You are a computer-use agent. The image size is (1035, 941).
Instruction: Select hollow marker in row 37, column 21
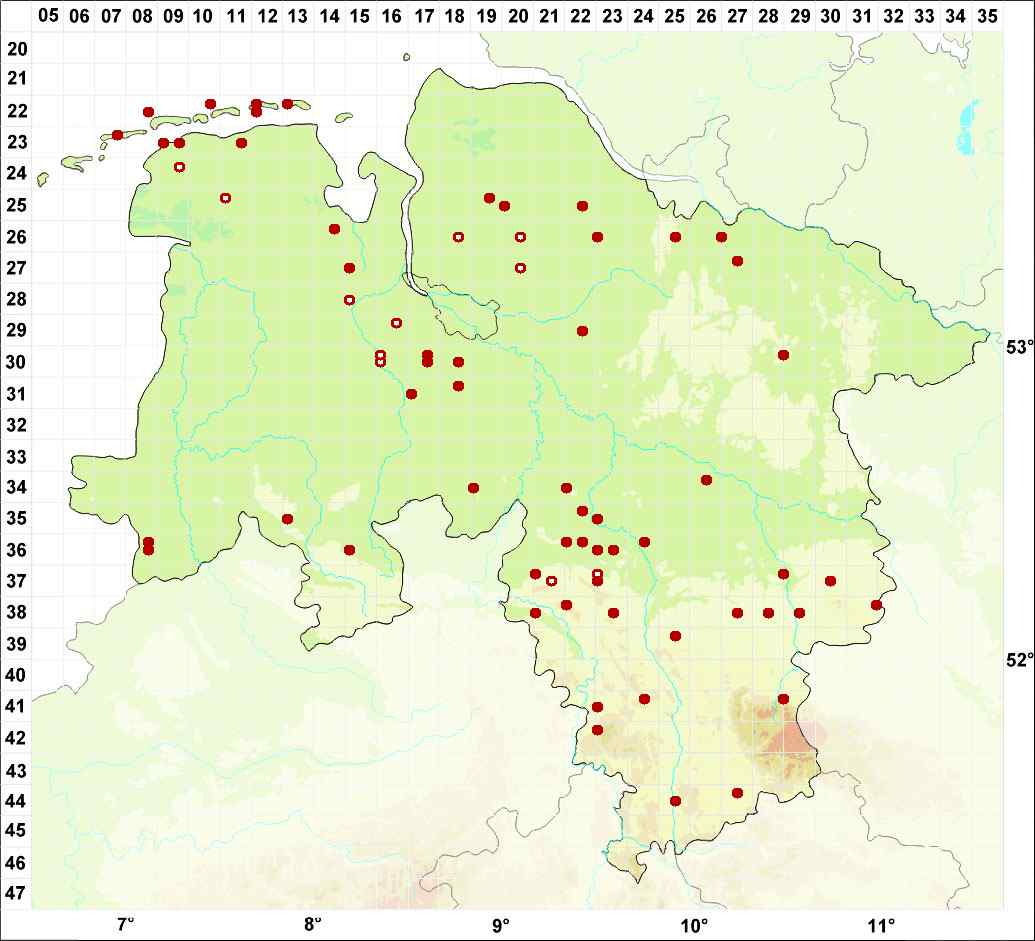point(552,581)
